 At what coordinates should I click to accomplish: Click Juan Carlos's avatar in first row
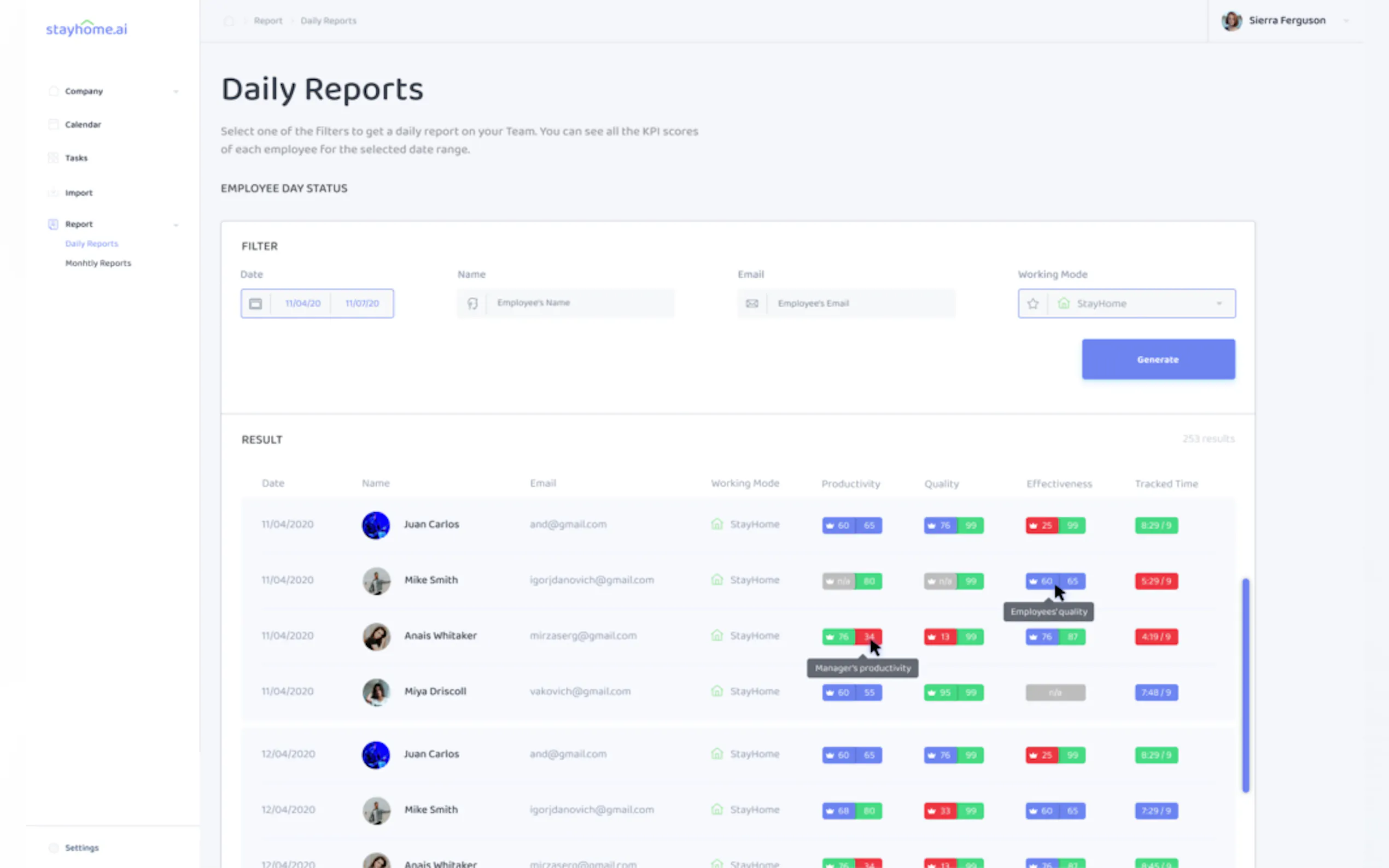tap(376, 525)
